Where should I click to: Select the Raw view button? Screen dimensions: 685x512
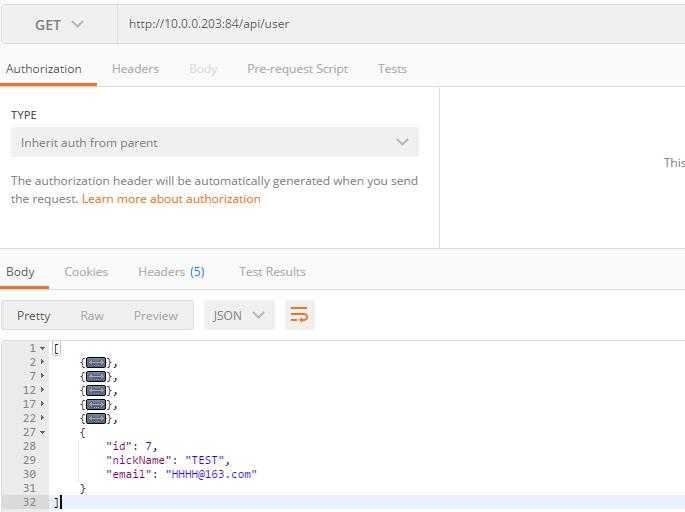(x=92, y=315)
